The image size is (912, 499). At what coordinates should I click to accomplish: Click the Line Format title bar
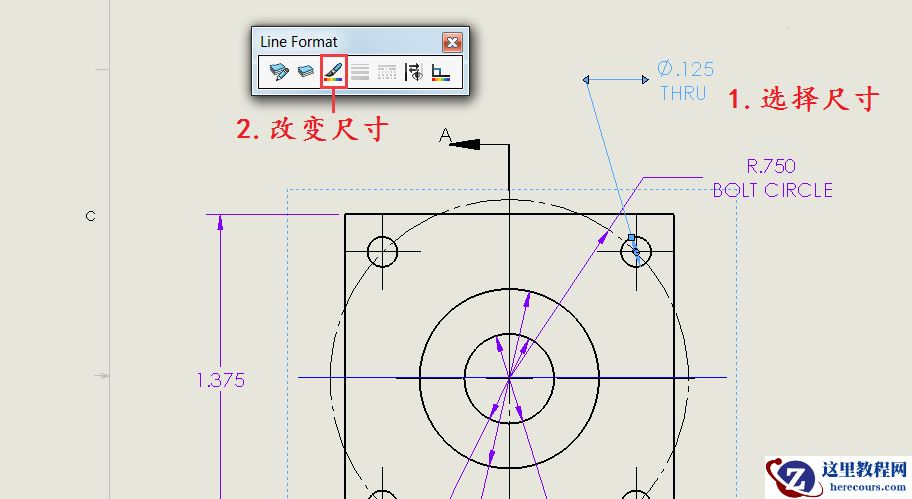[x=349, y=42]
